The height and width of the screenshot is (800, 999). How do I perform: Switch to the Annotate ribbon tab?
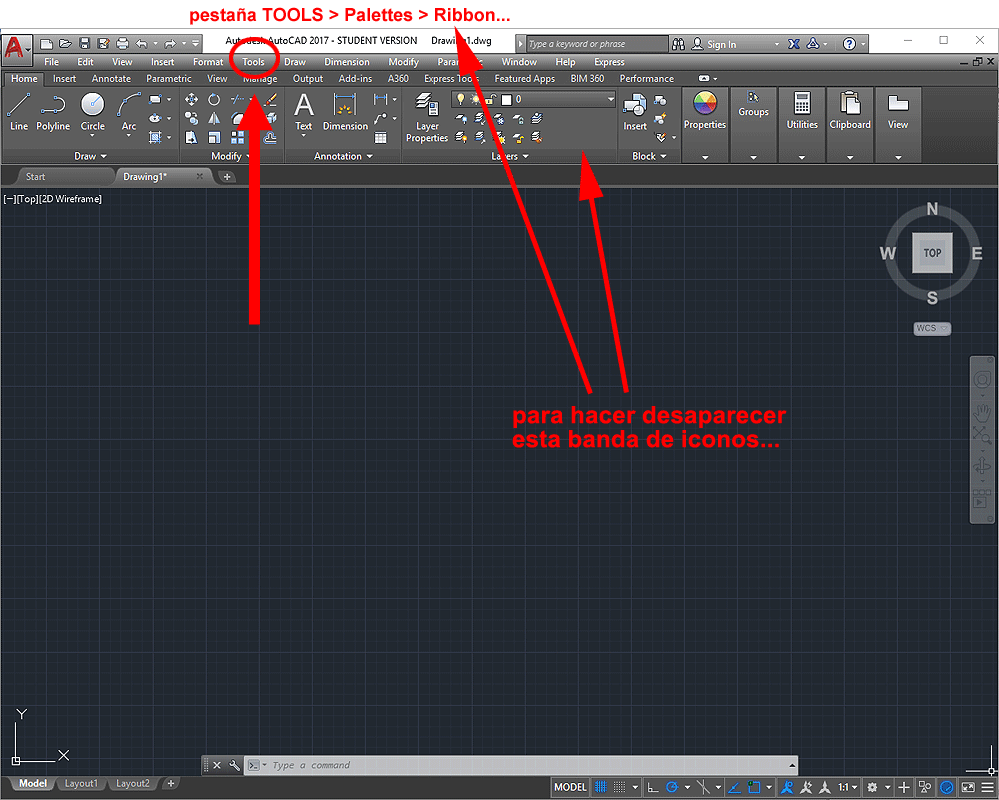[111, 78]
